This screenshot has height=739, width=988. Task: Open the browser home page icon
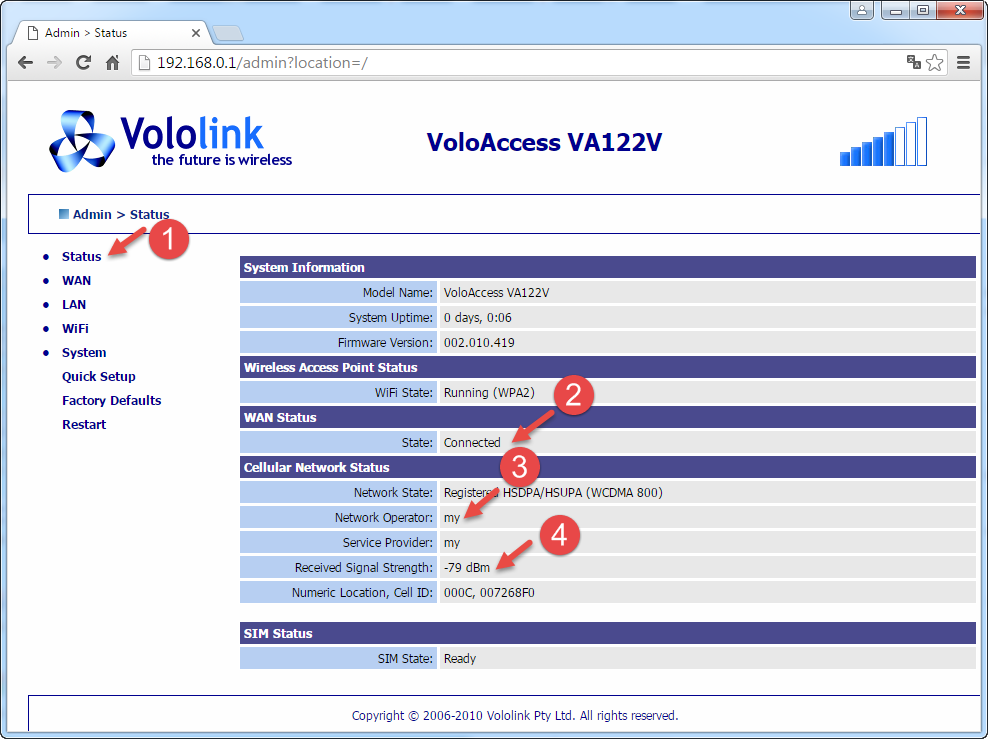(112, 62)
